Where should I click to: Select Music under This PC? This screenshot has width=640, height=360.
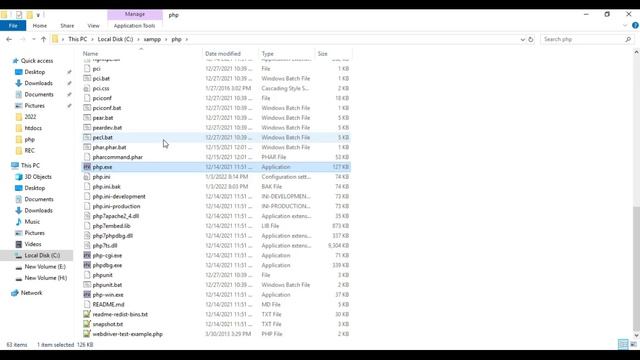[32, 222]
